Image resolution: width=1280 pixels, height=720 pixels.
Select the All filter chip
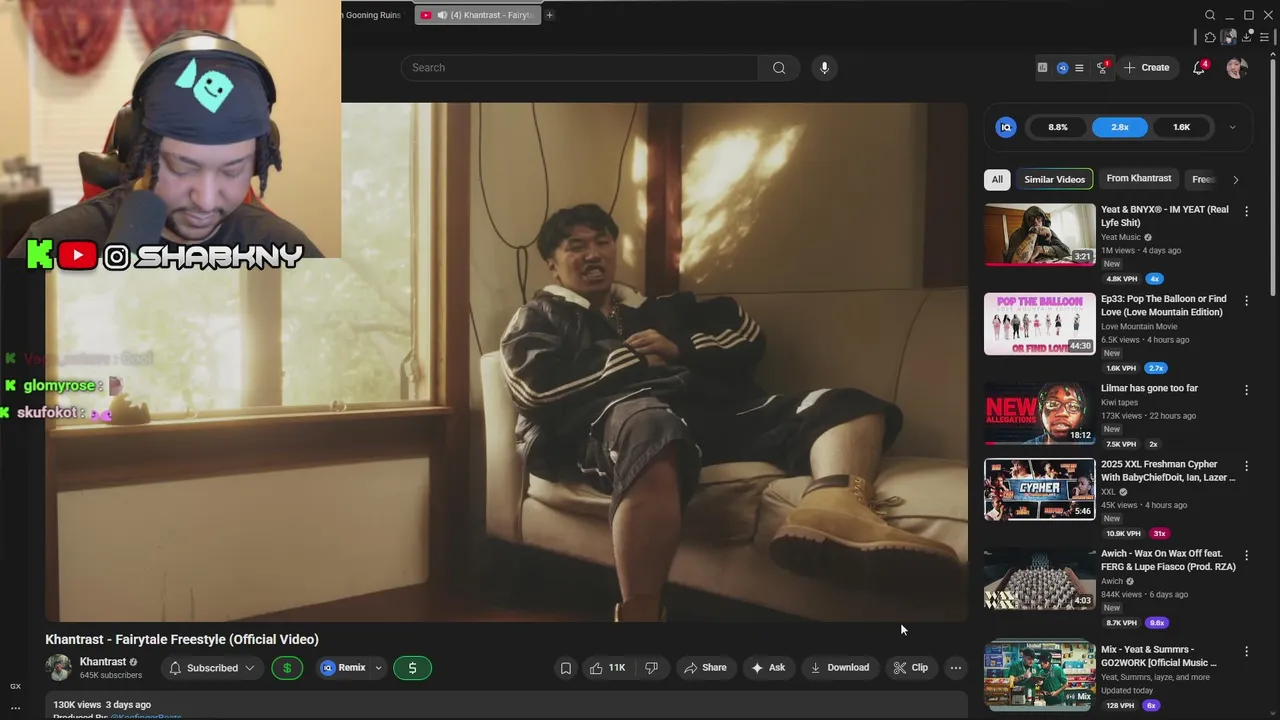coord(997,180)
